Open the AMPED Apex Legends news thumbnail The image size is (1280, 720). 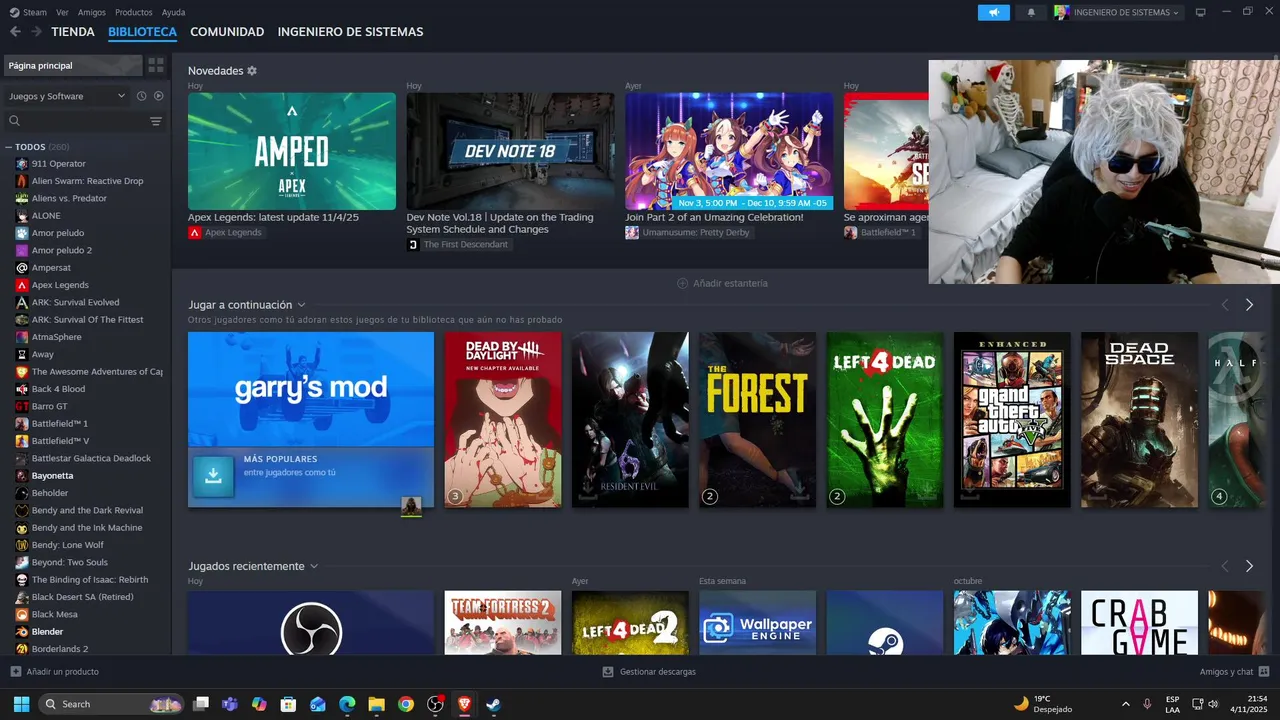292,151
